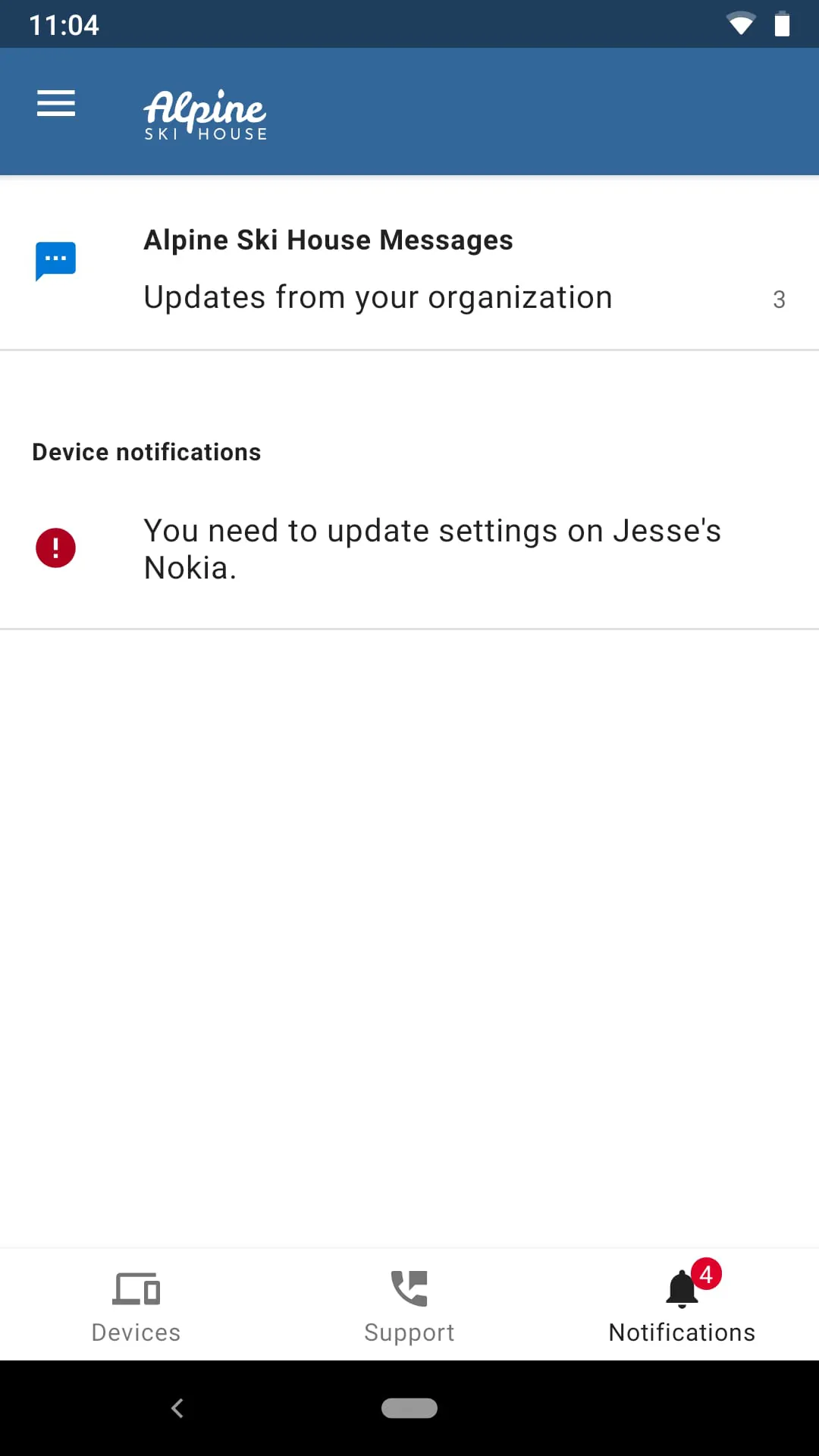Click the unread count 3 indicator
Screen dimensions: 819x1456
(780, 300)
